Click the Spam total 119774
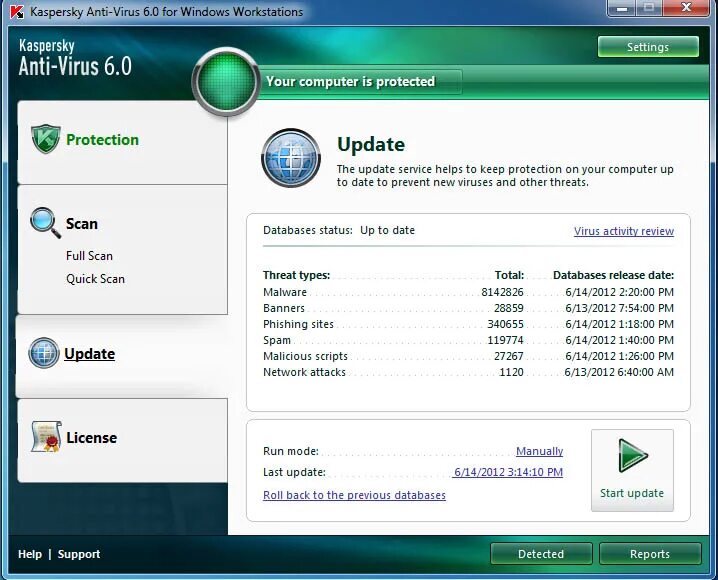The height and width of the screenshot is (580, 718). click(506, 340)
